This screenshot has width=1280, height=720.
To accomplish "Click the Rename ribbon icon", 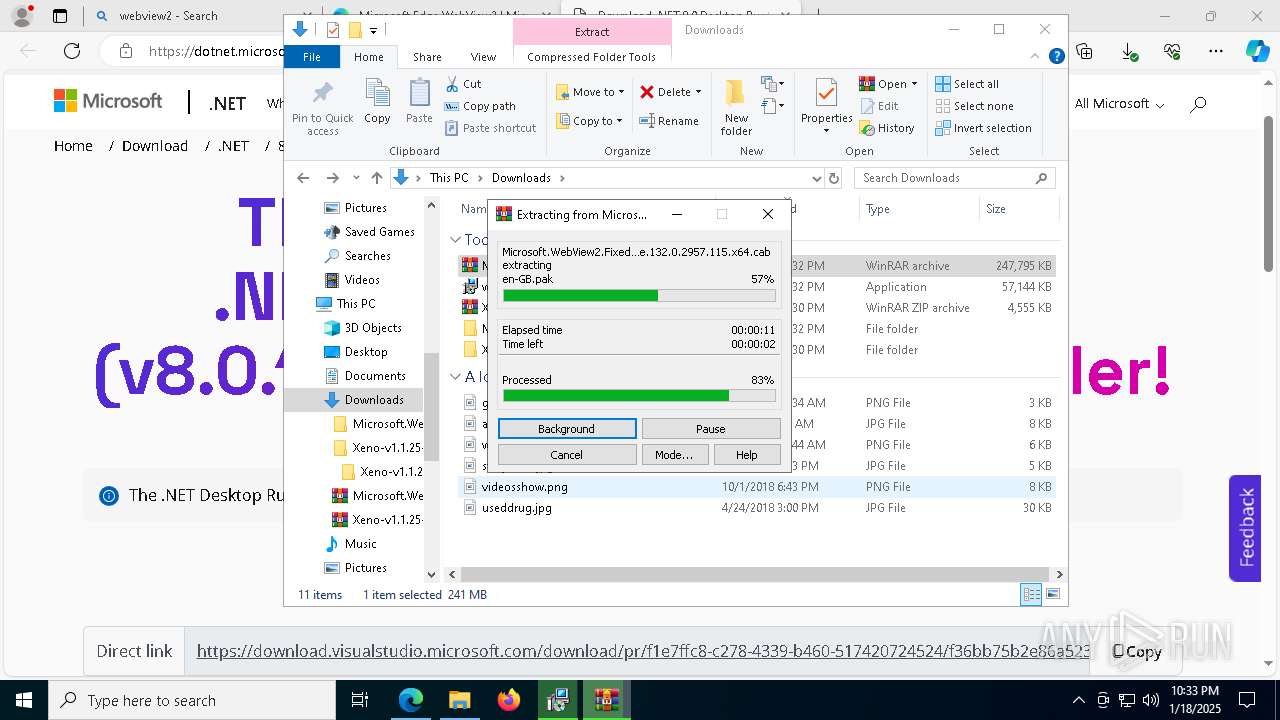I will click(x=669, y=121).
